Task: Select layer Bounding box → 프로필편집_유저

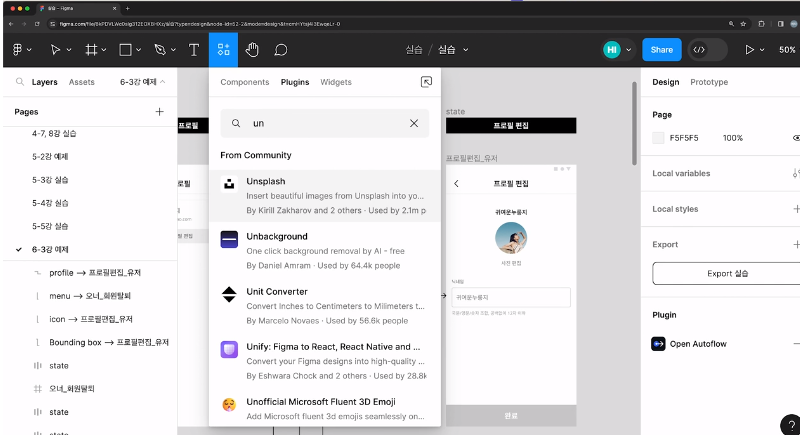Action: point(109,342)
